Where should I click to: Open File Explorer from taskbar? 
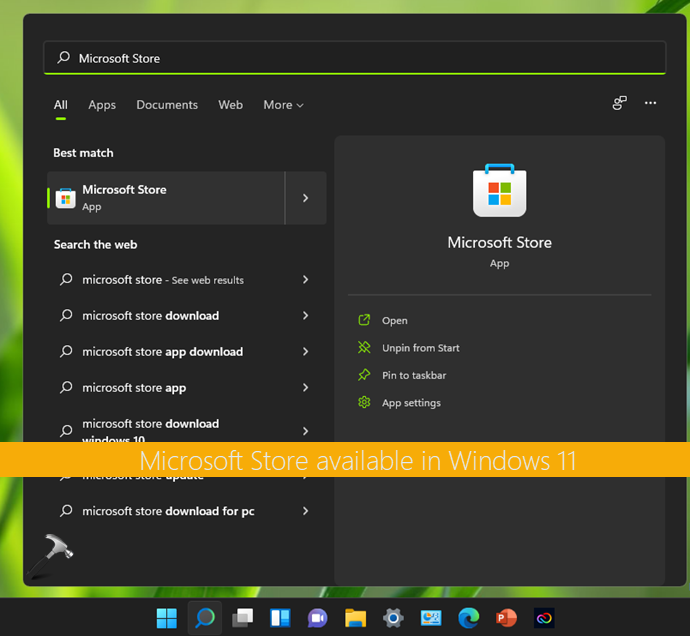tap(355, 618)
